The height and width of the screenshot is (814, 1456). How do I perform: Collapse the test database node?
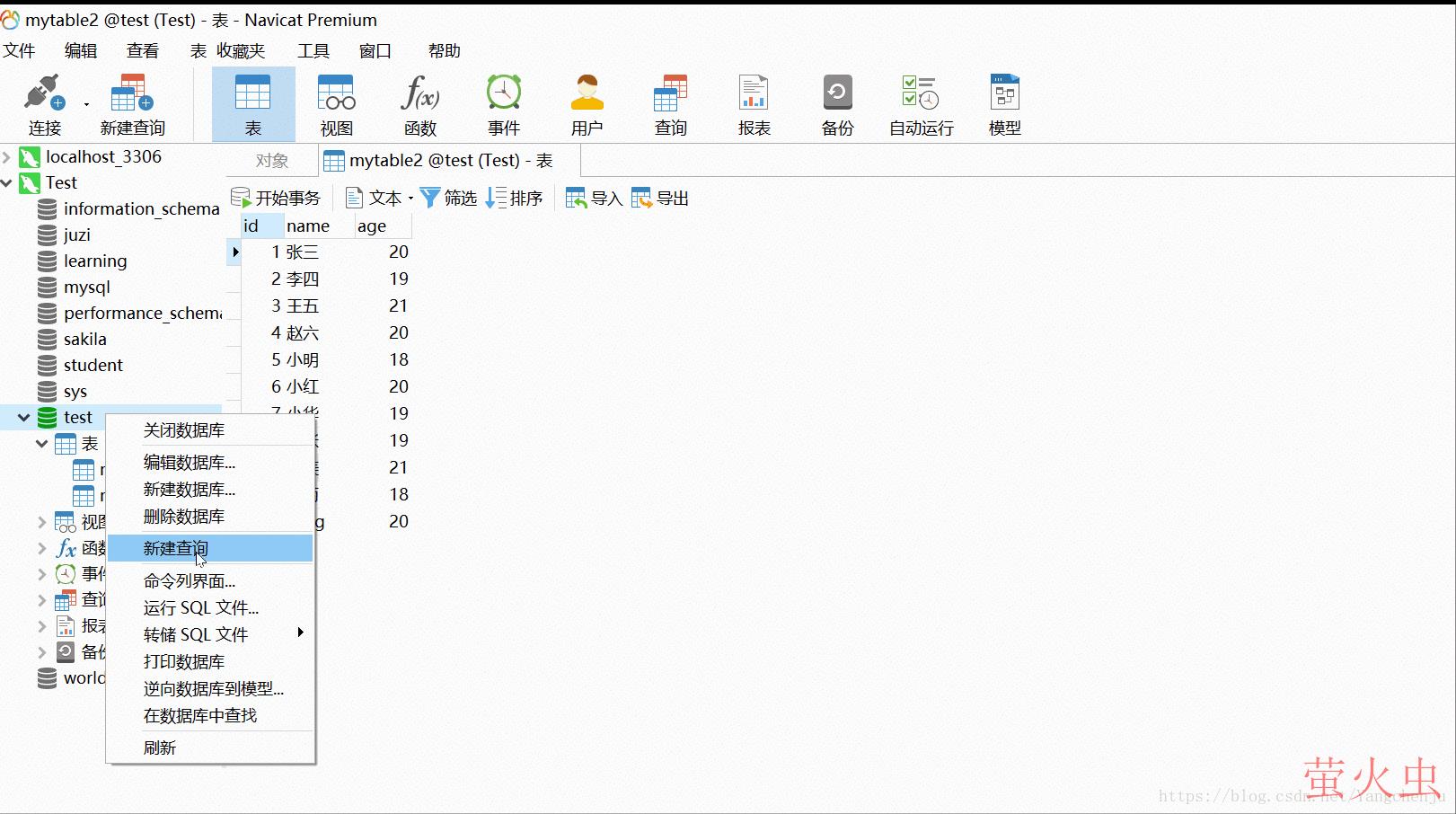(x=23, y=418)
